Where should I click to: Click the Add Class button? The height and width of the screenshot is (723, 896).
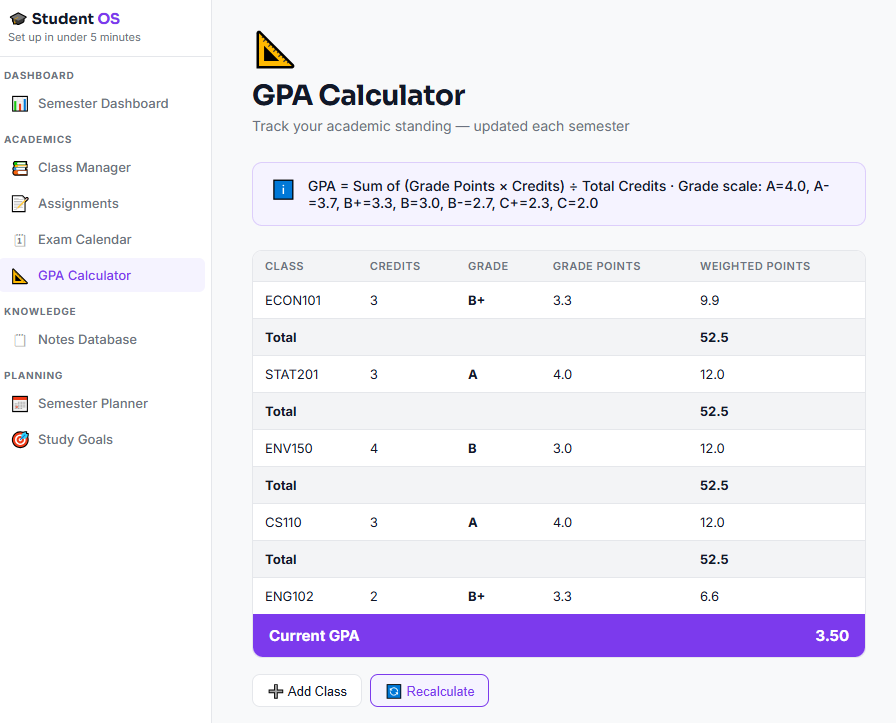pyautogui.click(x=307, y=690)
